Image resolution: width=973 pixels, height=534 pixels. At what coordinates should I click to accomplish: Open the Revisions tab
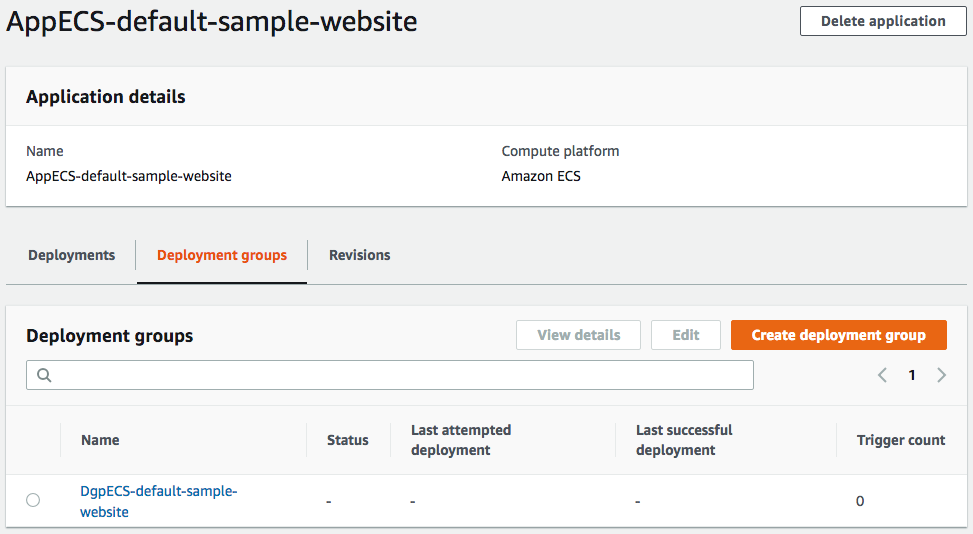[359, 255]
